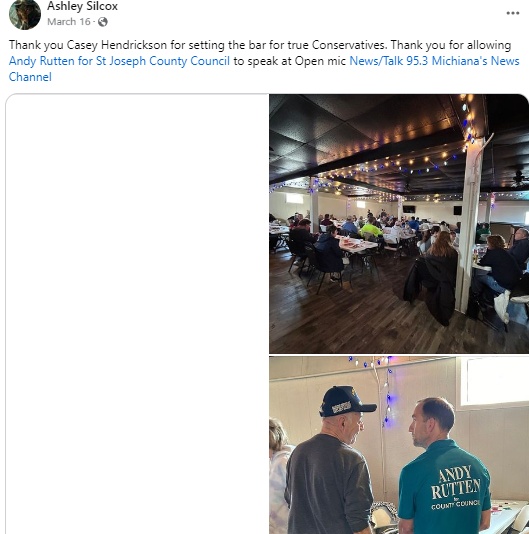
Task: Open the News/Talk 95.3 Michiana's News link
Action: (x=434, y=61)
